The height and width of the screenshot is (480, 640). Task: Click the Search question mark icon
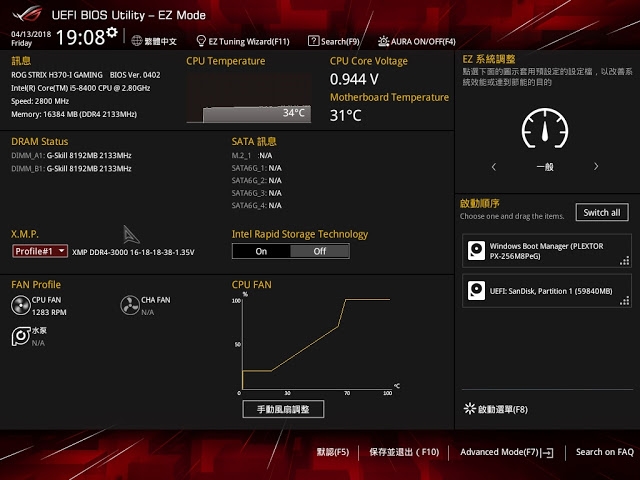(x=313, y=41)
